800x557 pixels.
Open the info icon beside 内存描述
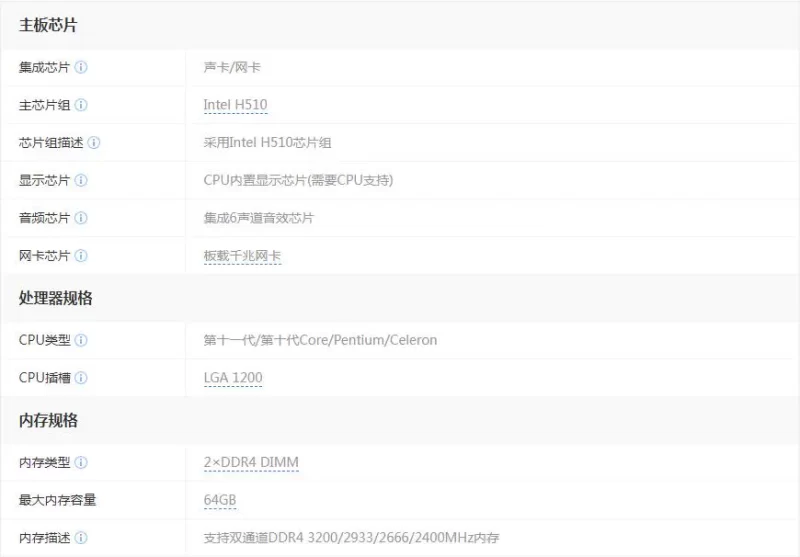coord(81,538)
